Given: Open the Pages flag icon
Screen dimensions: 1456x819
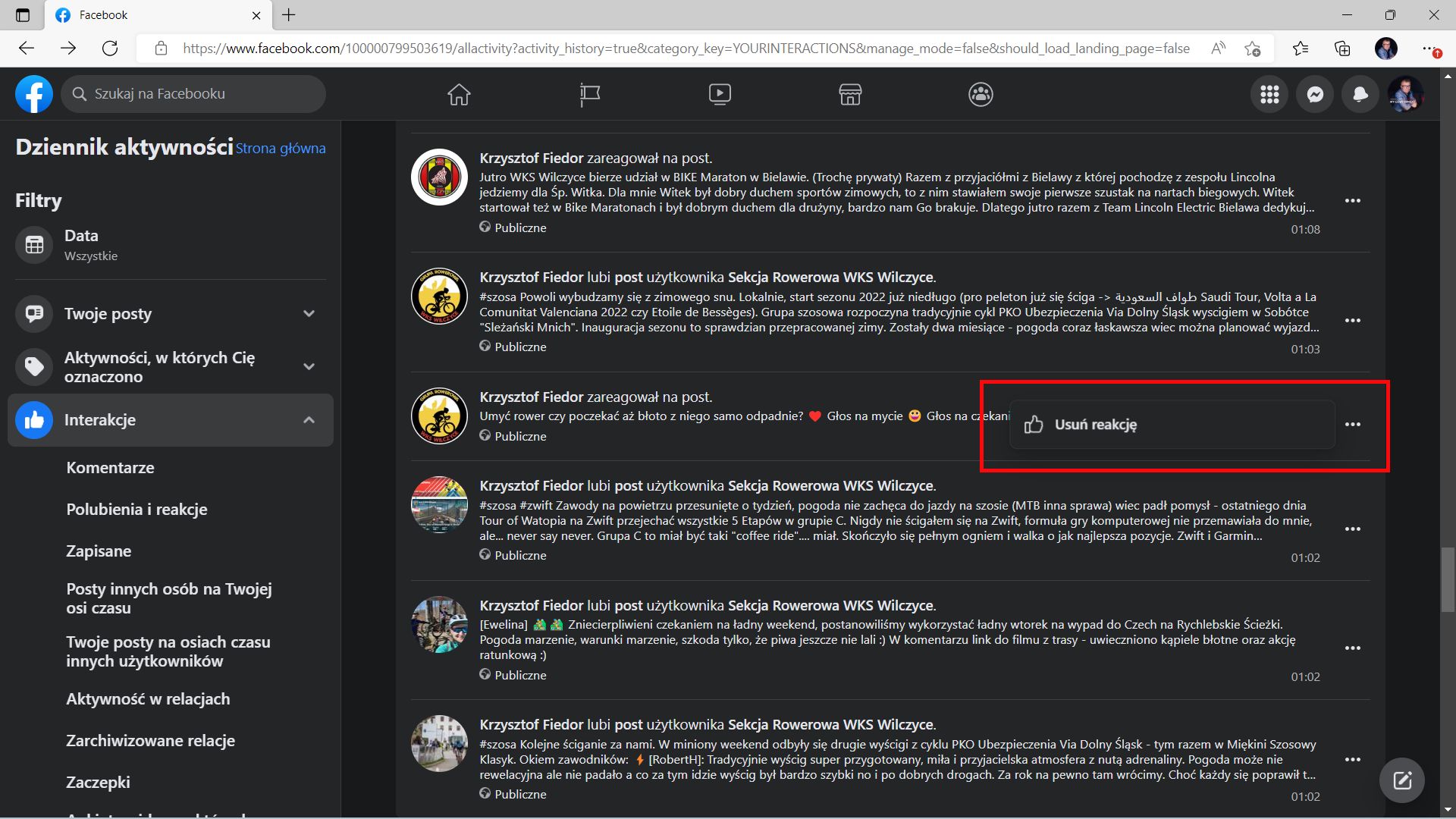Looking at the screenshot, I should [x=589, y=94].
